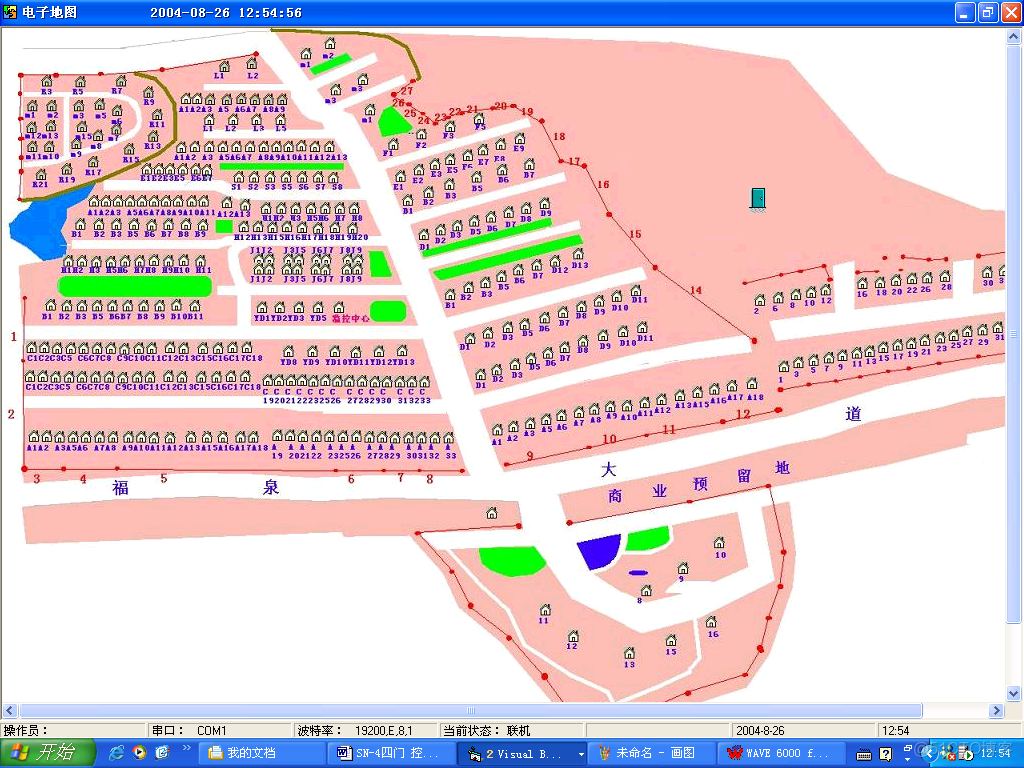The width and height of the screenshot is (1024, 768).
Task: Click the baud rate 19200,E,8,1 status entry
Action: pyautogui.click(x=365, y=731)
